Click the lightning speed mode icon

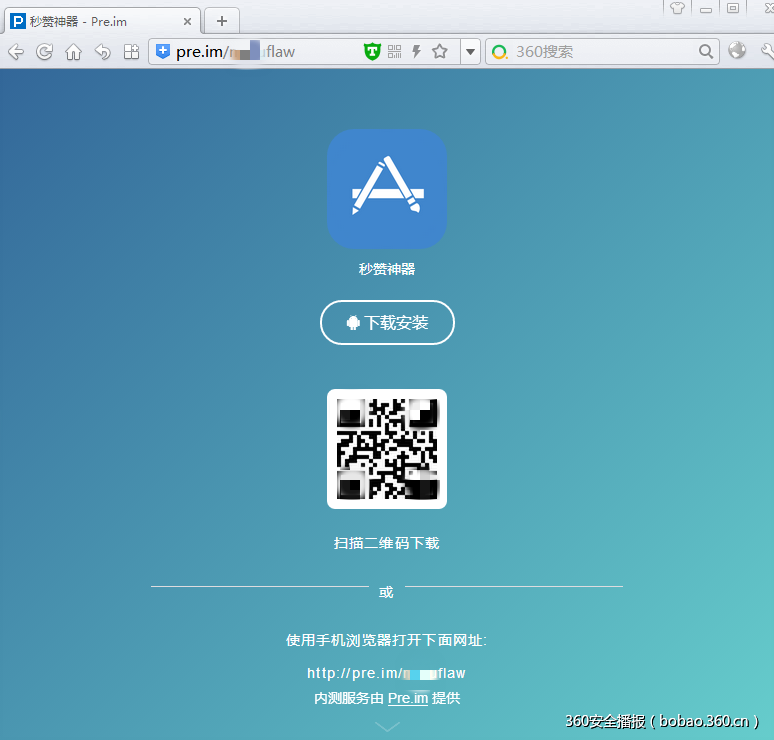tap(416, 52)
